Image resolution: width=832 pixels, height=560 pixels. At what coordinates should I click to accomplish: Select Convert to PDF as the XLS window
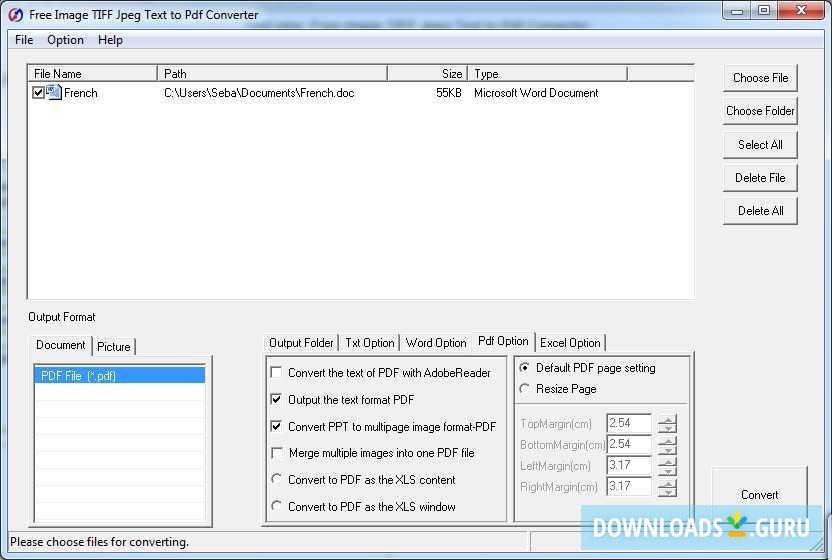point(276,505)
